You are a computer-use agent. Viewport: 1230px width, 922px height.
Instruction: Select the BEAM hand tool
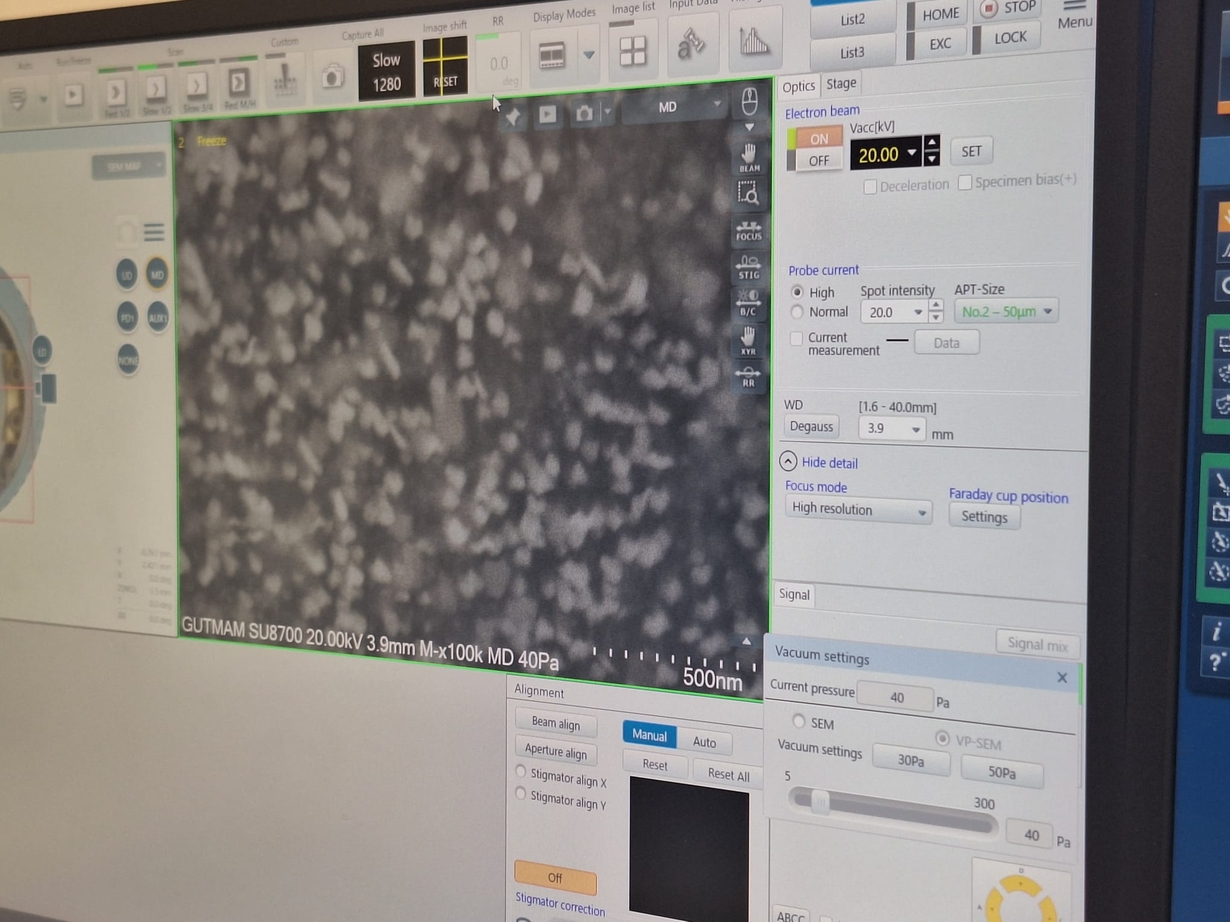[749, 156]
